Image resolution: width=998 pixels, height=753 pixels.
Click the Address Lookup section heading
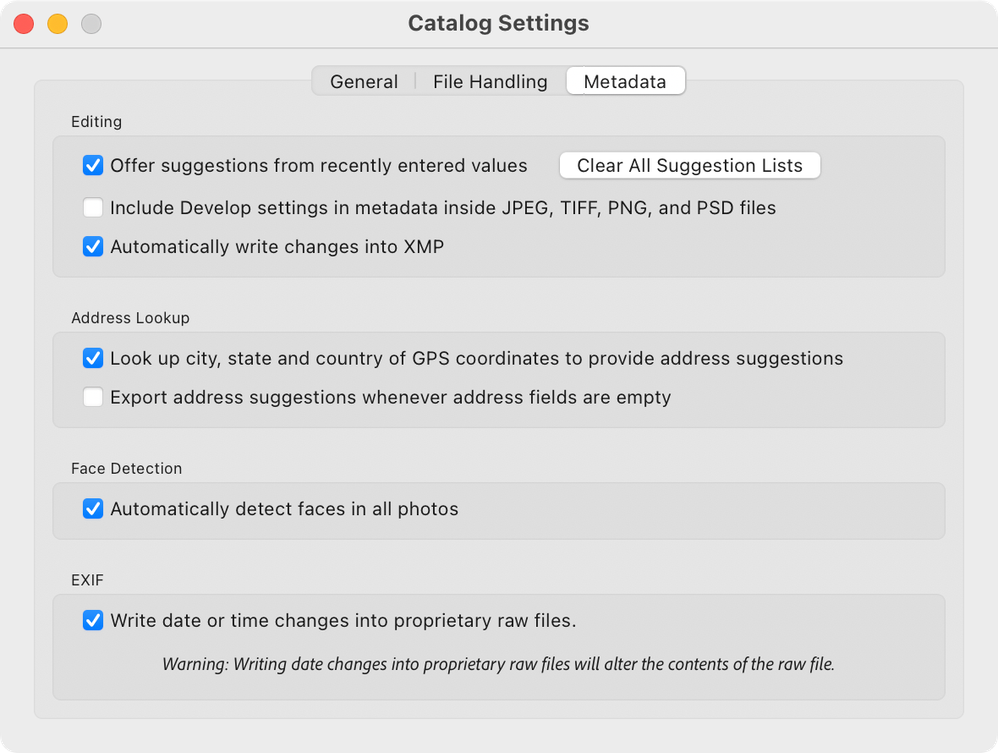point(130,318)
